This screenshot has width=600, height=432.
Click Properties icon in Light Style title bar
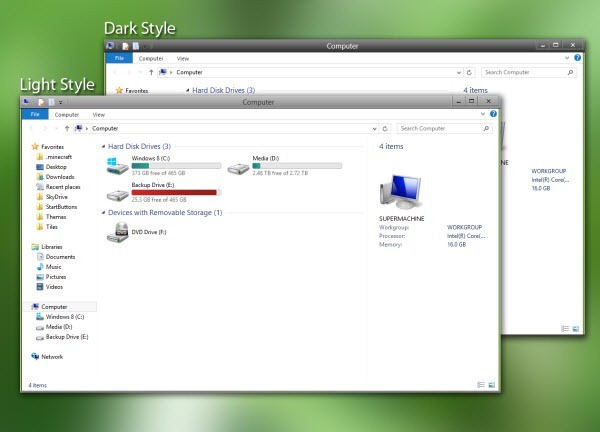coord(41,102)
